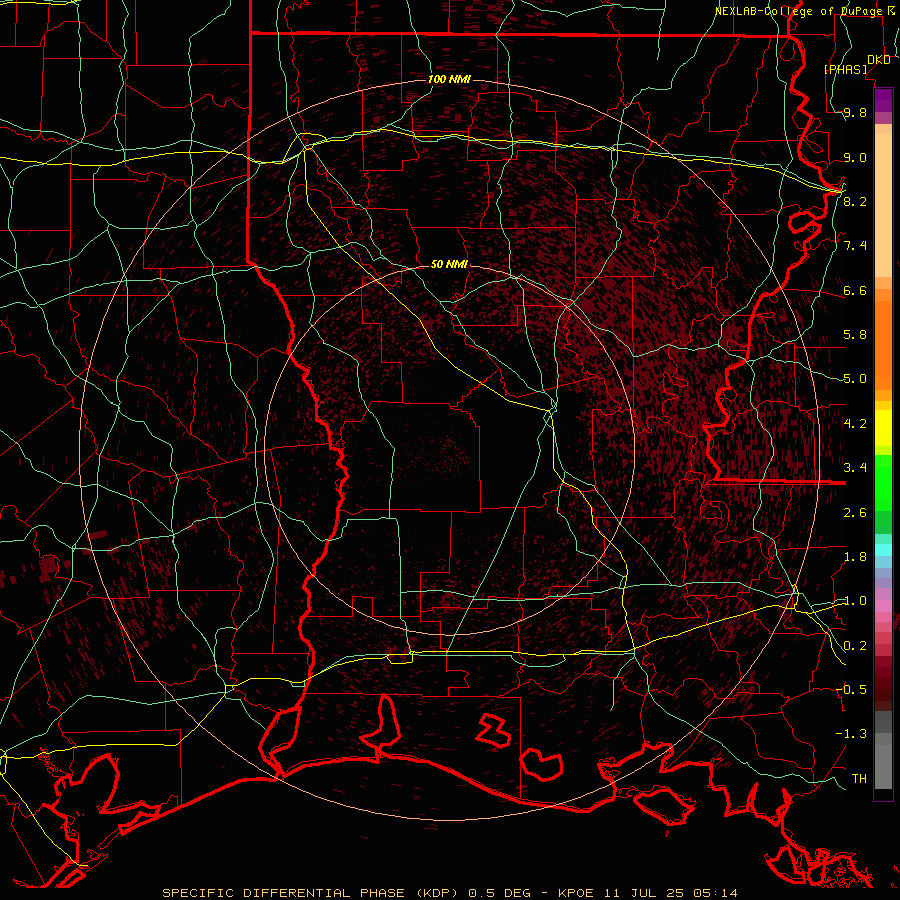
Task: Click the 9.8 scale value
Action: coord(855,113)
